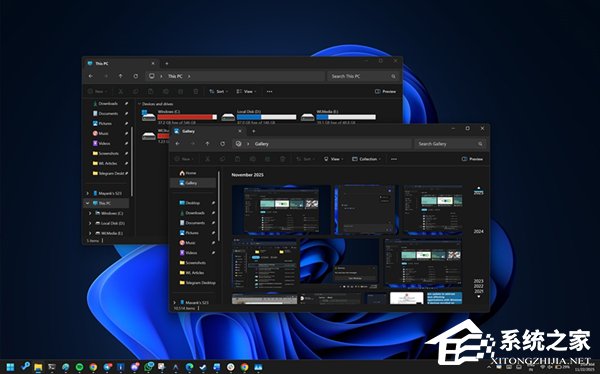Open the Sort dropdown in the This PC toolbar
The image size is (600, 374).
point(218,91)
